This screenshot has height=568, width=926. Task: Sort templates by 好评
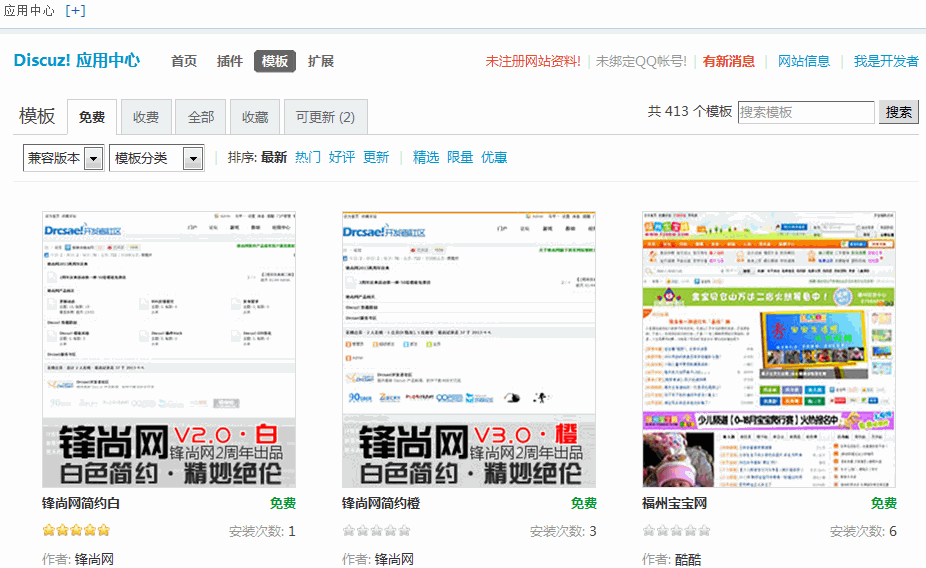(x=342, y=157)
